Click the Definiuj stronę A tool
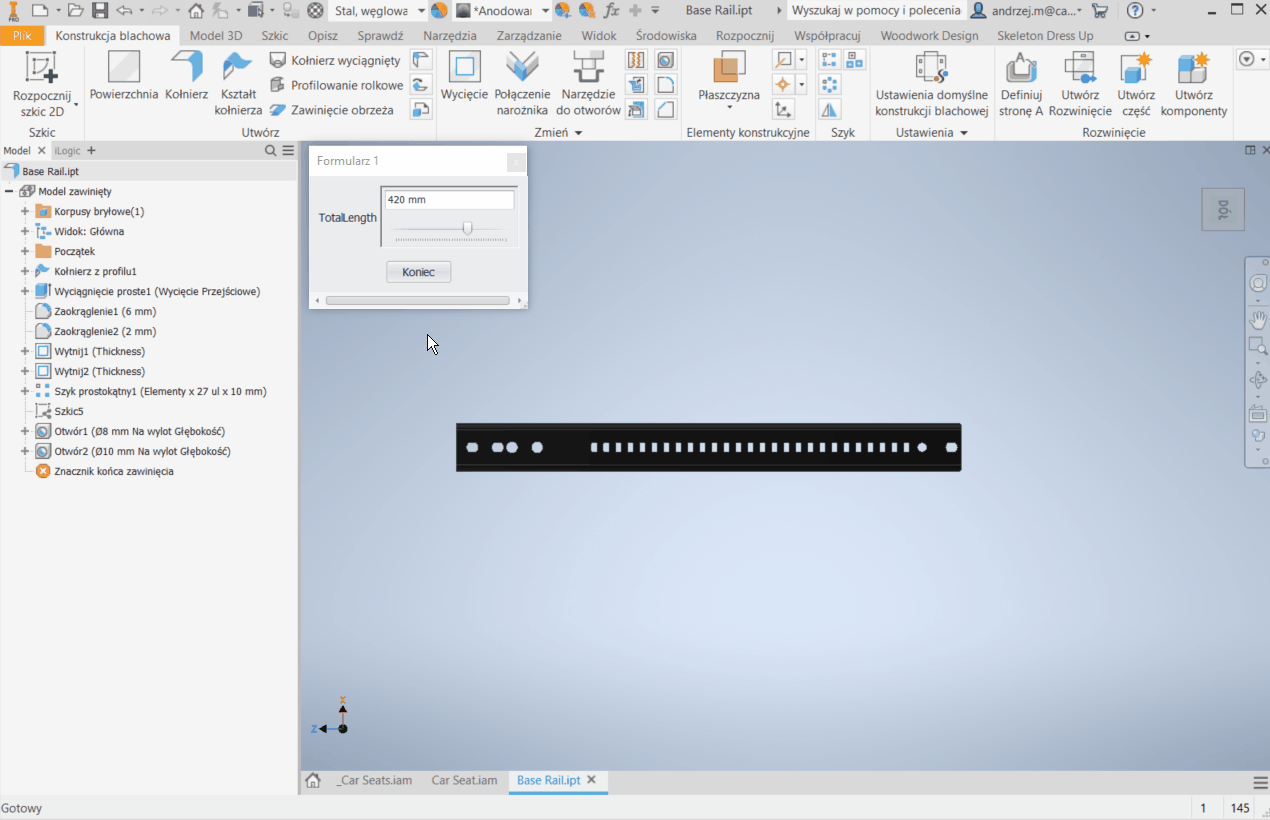 pyautogui.click(x=1021, y=84)
